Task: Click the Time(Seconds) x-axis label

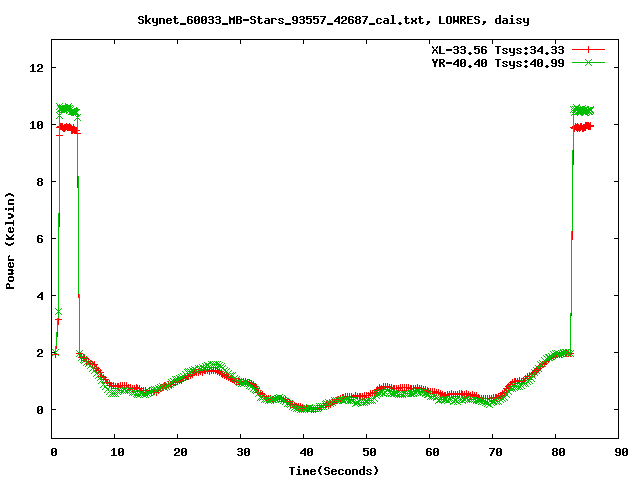Action: pos(333,471)
